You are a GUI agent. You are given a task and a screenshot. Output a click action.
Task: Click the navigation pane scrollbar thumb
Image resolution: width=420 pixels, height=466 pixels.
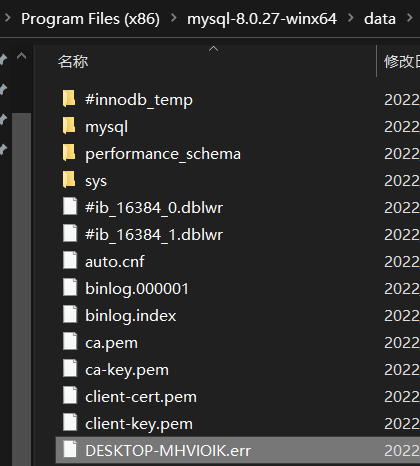[22, 289]
